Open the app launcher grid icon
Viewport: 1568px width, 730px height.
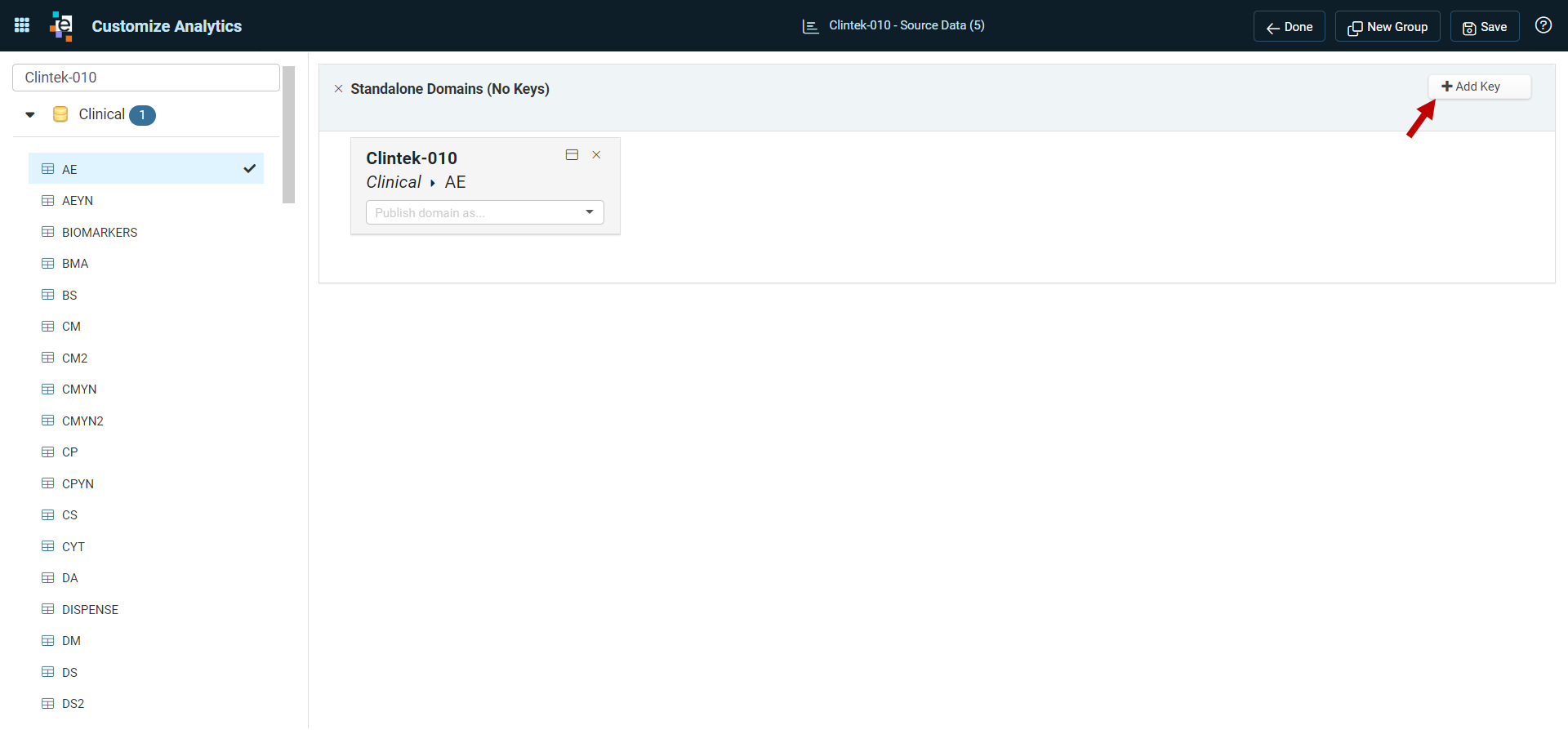click(22, 25)
